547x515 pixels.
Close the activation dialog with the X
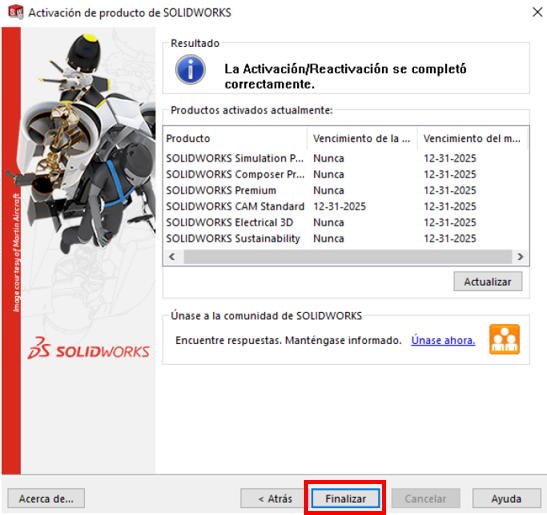point(537,12)
